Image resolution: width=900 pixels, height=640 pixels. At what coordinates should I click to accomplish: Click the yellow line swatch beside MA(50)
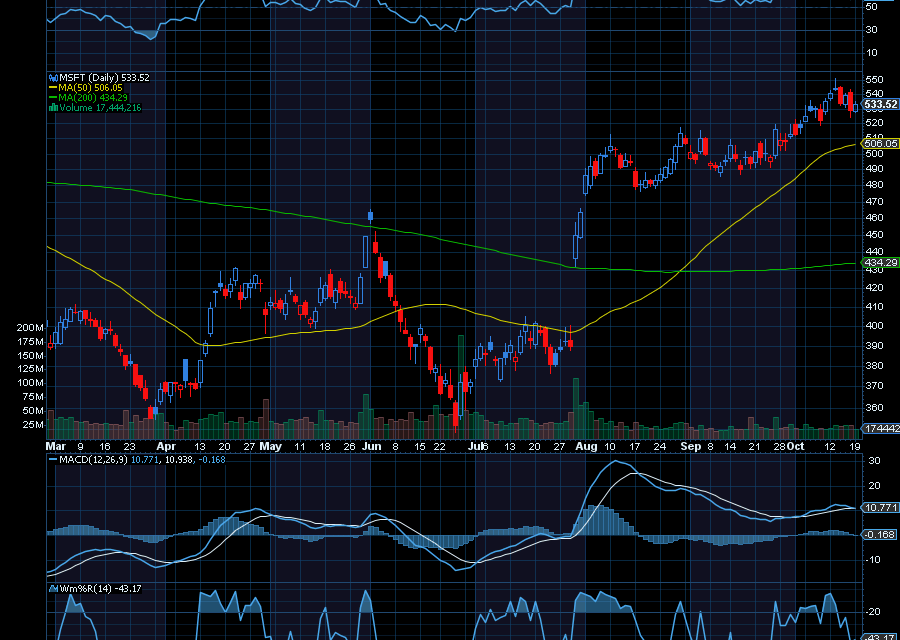point(53,88)
